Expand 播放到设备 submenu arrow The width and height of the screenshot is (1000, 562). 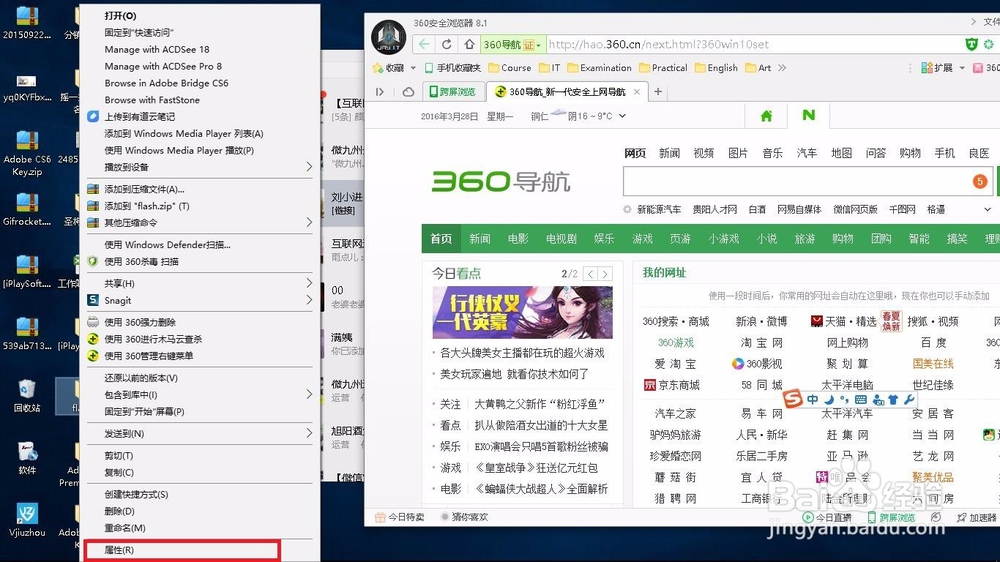[309, 166]
